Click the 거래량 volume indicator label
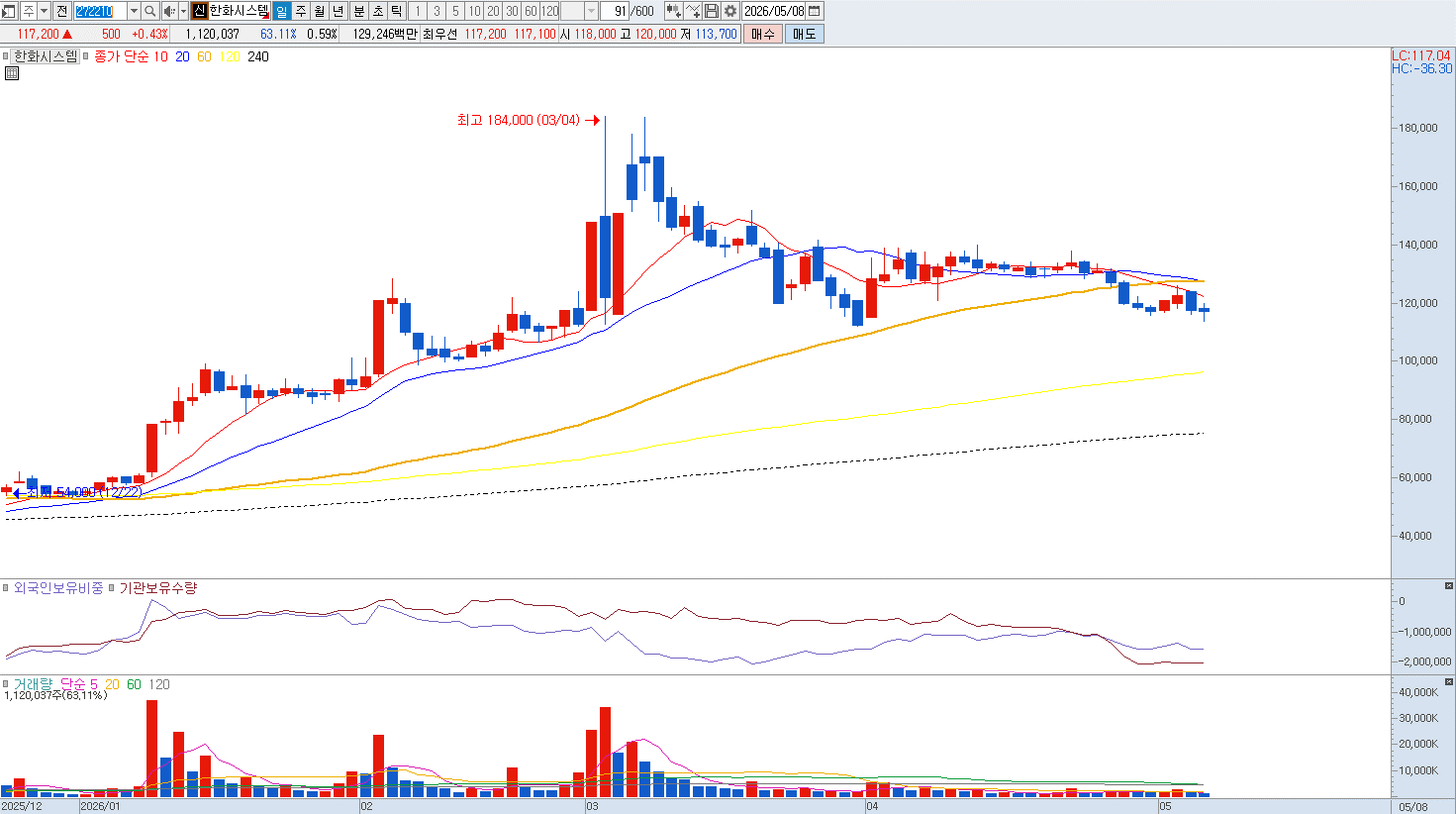1456x814 pixels. (33, 684)
